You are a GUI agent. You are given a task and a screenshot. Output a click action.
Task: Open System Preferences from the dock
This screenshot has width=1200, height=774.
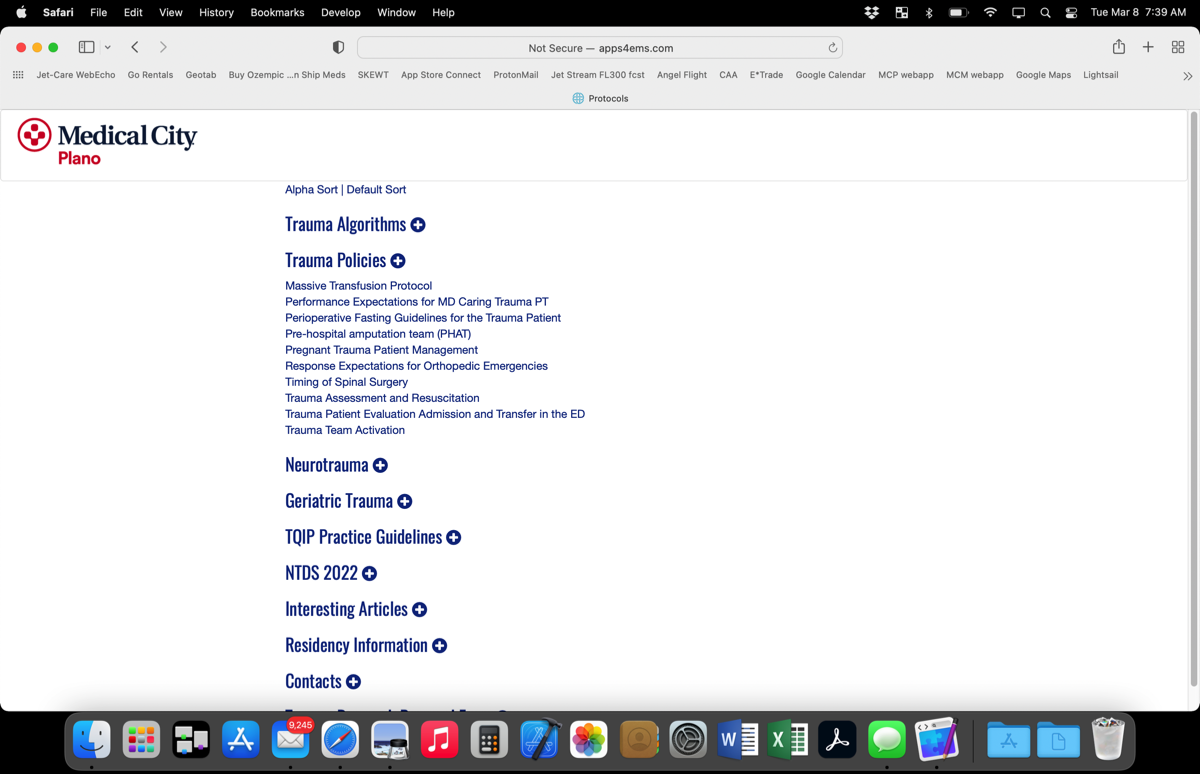pos(688,740)
